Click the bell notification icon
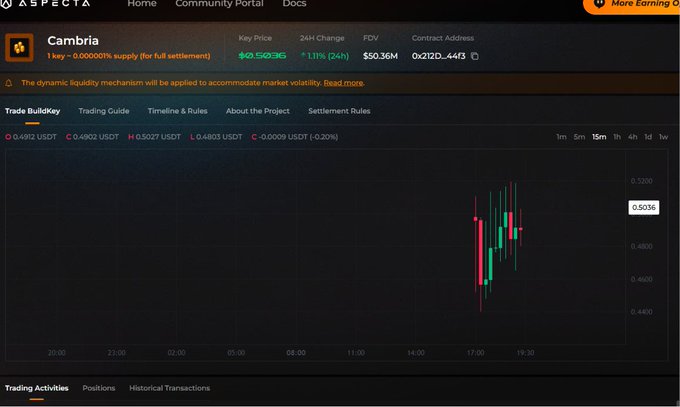Image resolution: width=680 pixels, height=407 pixels. (x=9, y=83)
